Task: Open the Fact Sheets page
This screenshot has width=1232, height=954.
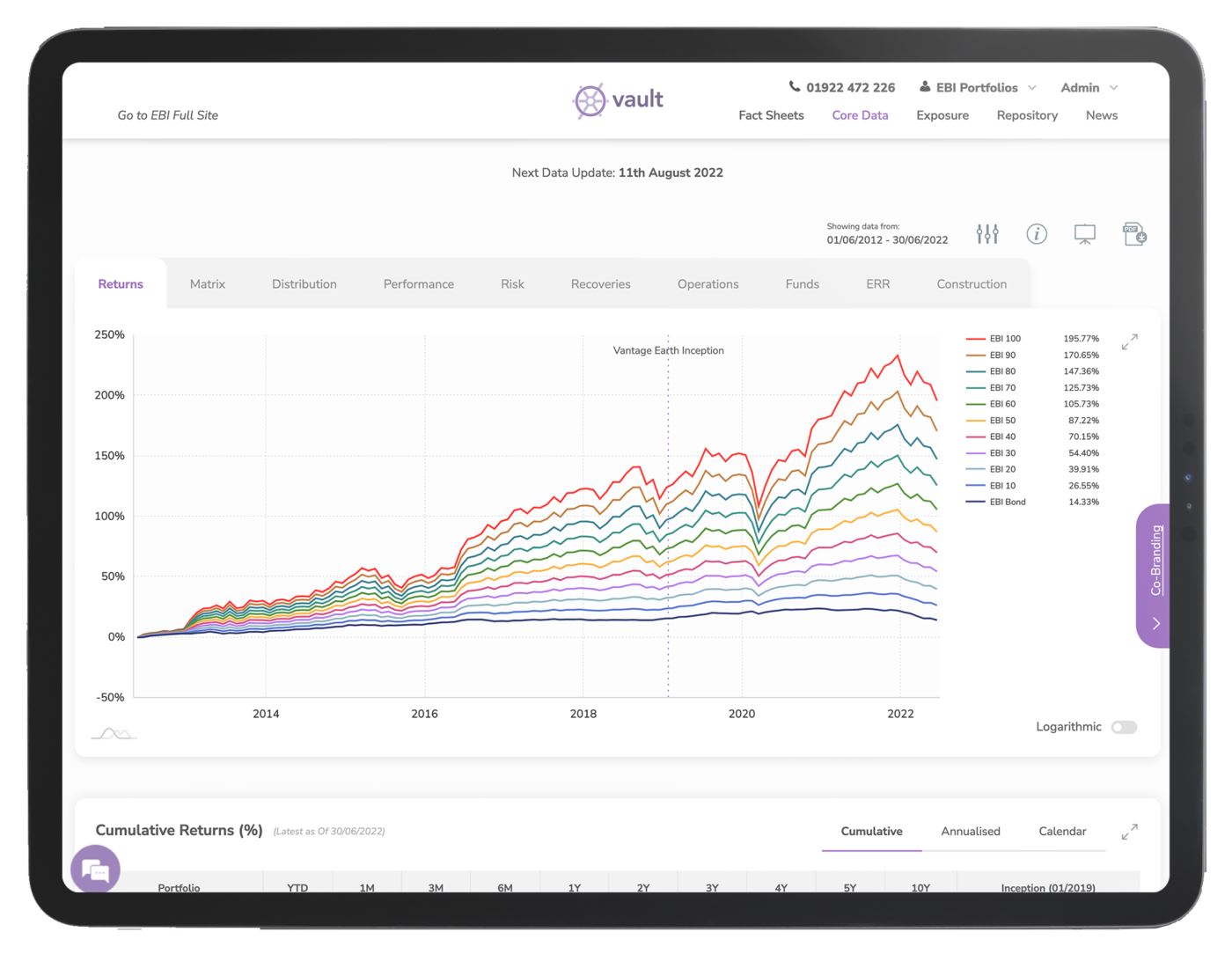Action: coord(771,115)
